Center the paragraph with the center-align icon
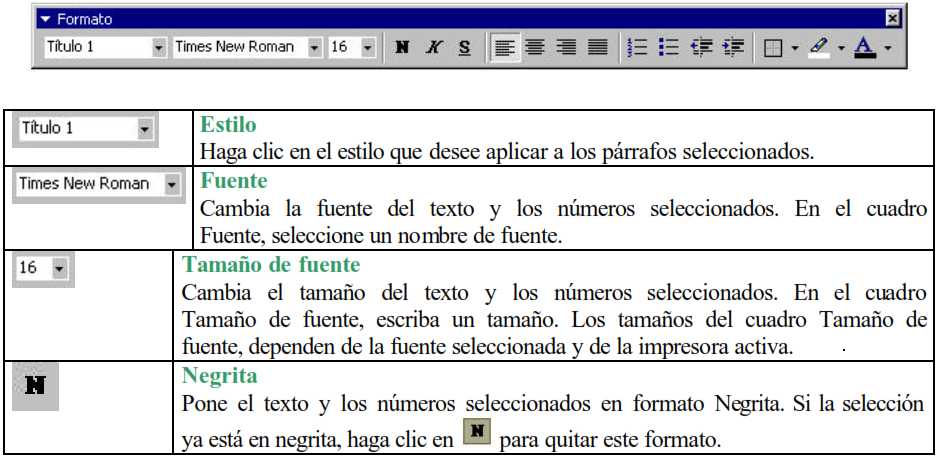This screenshot has height=462, width=939. 535,48
